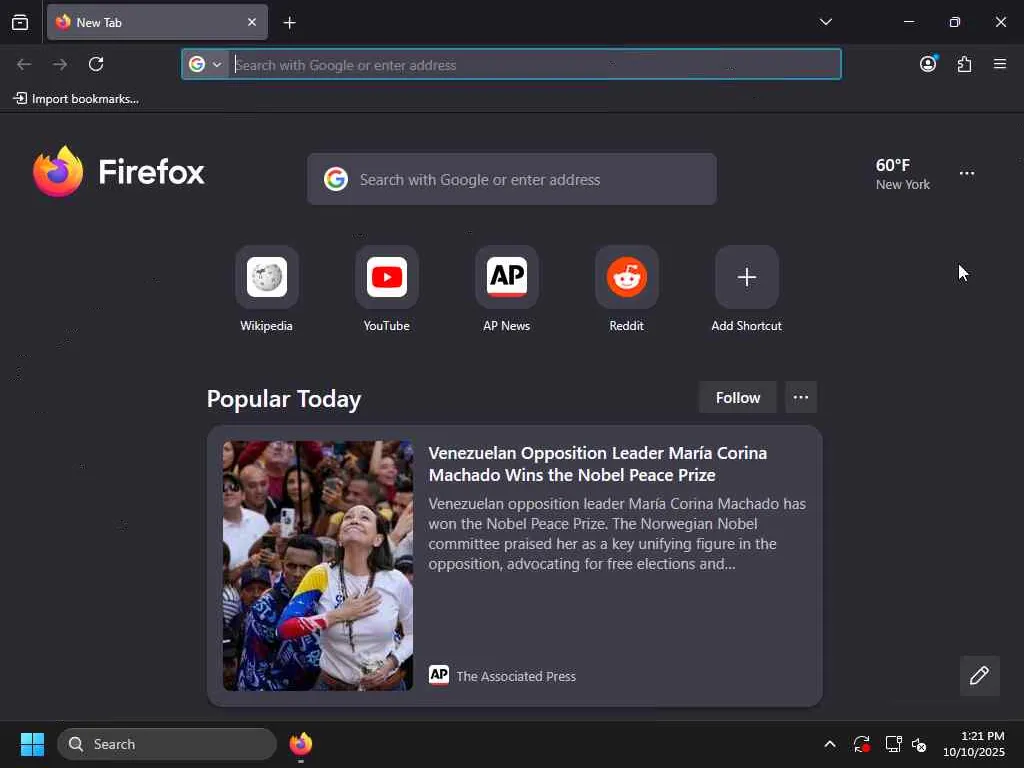Open the clock showing 1:21 PM
This screenshot has height=768, width=1024.
(973, 744)
